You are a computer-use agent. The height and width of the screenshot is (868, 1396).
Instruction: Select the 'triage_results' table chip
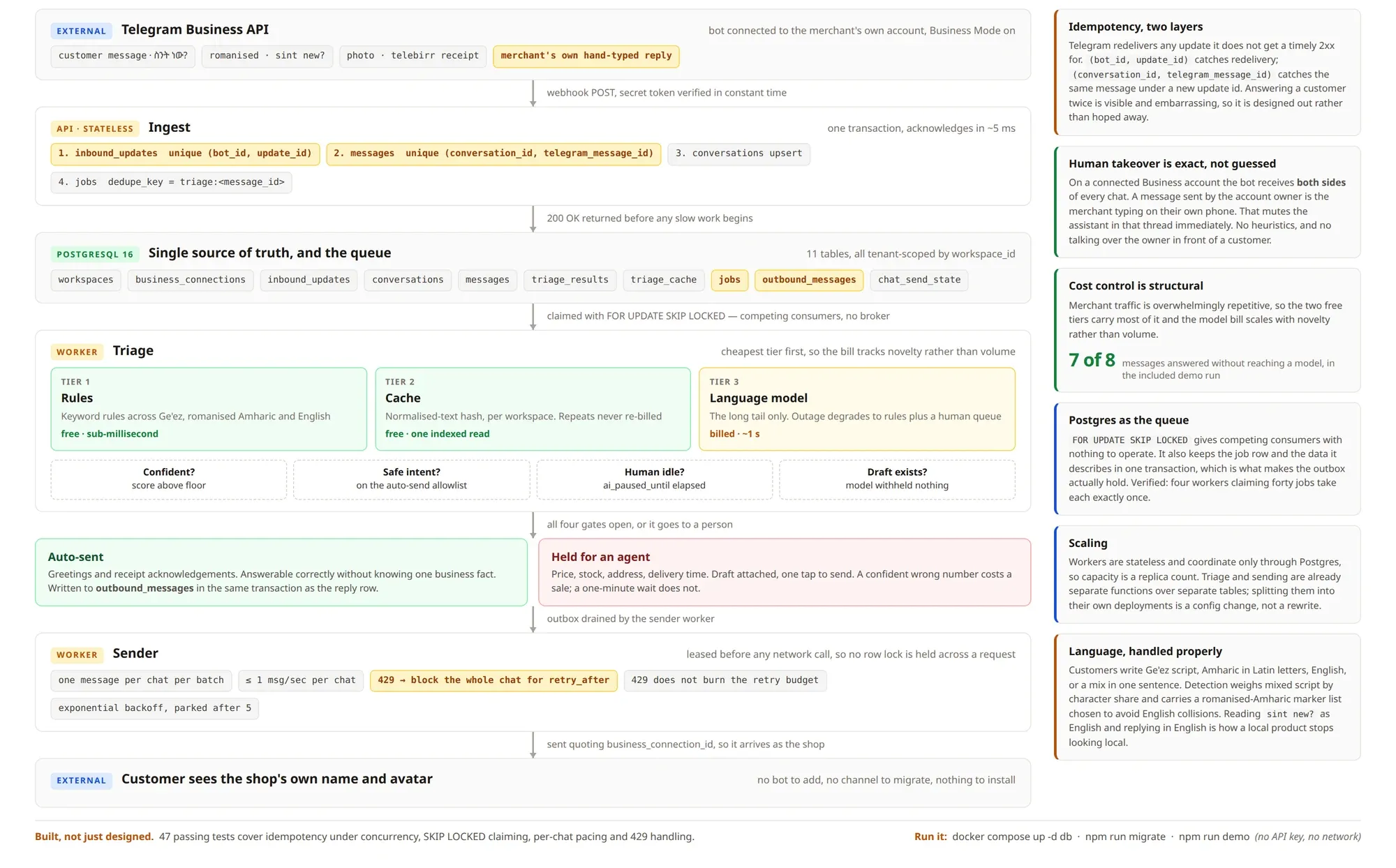[x=570, y=280]
